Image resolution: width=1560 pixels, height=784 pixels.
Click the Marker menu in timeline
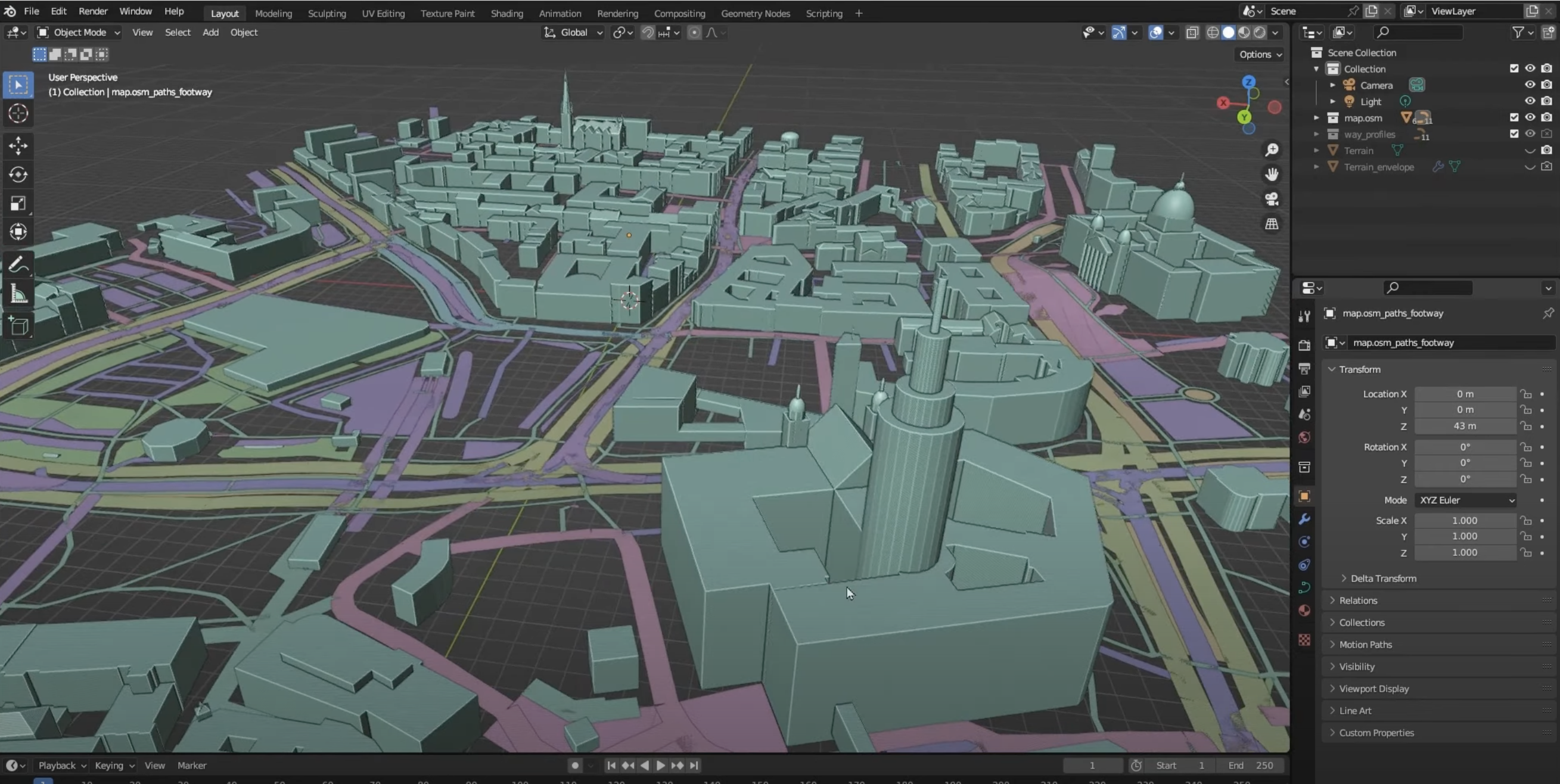coord(191,766)
